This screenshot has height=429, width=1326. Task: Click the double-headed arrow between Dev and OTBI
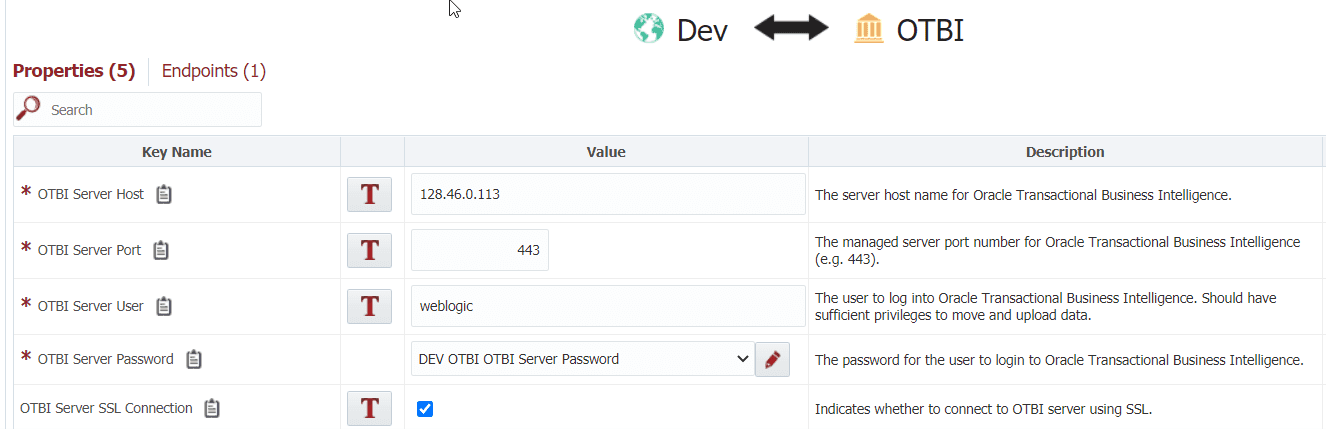[791, 29]
